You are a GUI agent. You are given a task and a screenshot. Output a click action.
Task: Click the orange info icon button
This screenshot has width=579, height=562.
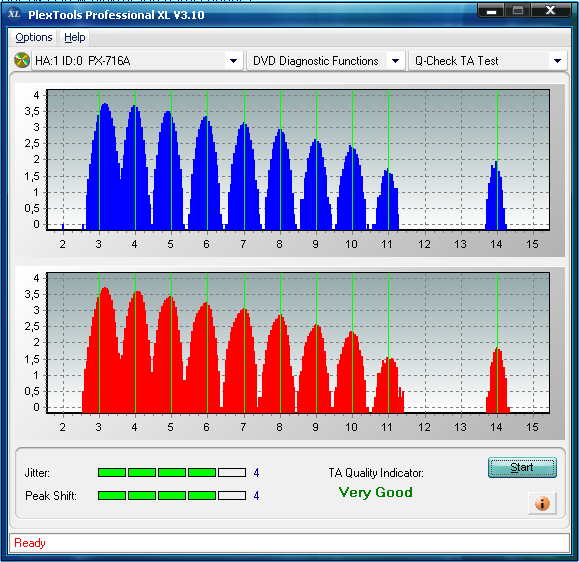(542, 503)
